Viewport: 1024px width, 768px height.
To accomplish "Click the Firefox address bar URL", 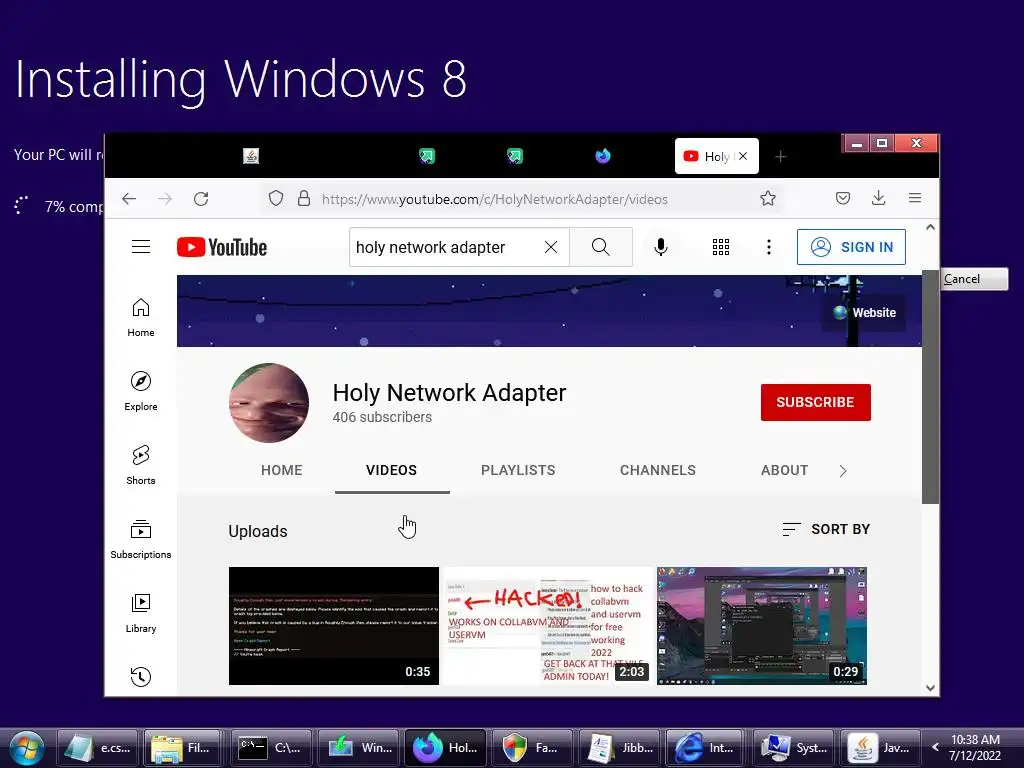I will pyautogui.click(x=494, y=199).
